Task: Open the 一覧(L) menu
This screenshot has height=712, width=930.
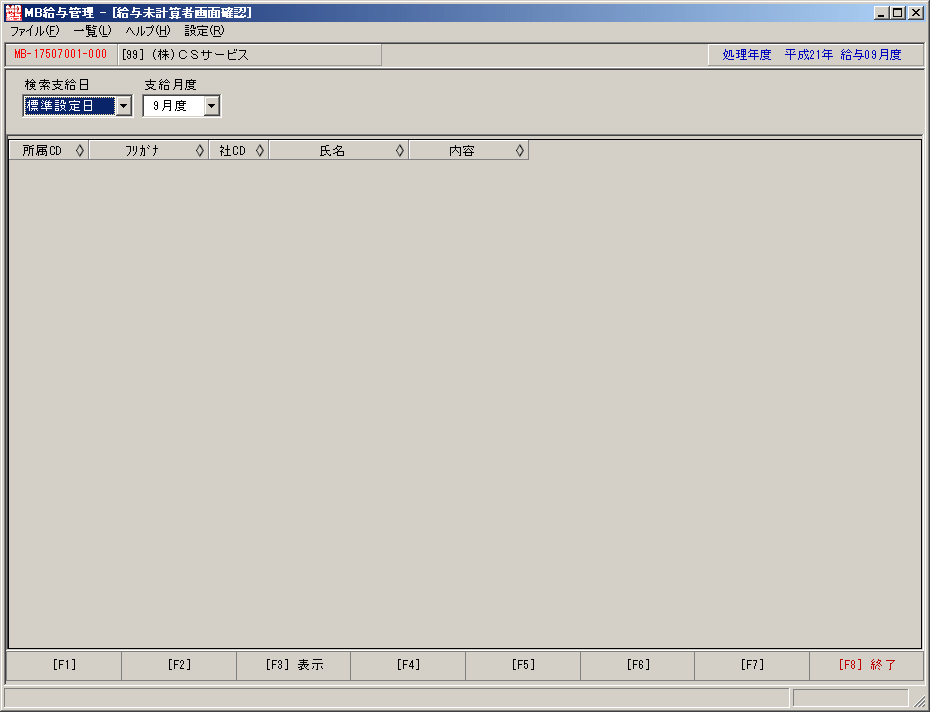Action: click(93, 31)
